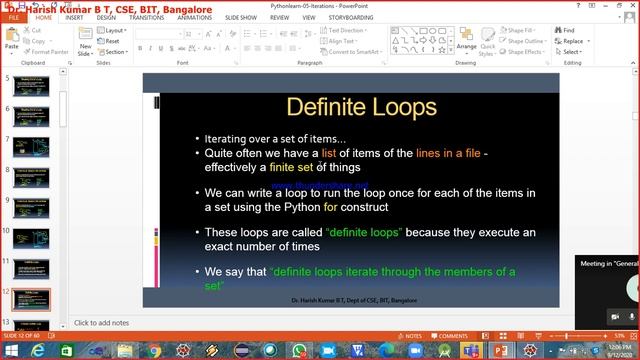Switch to the INSERT tab
The width and height of the screenshot is (640, 360).
click(x=74, y=18)
